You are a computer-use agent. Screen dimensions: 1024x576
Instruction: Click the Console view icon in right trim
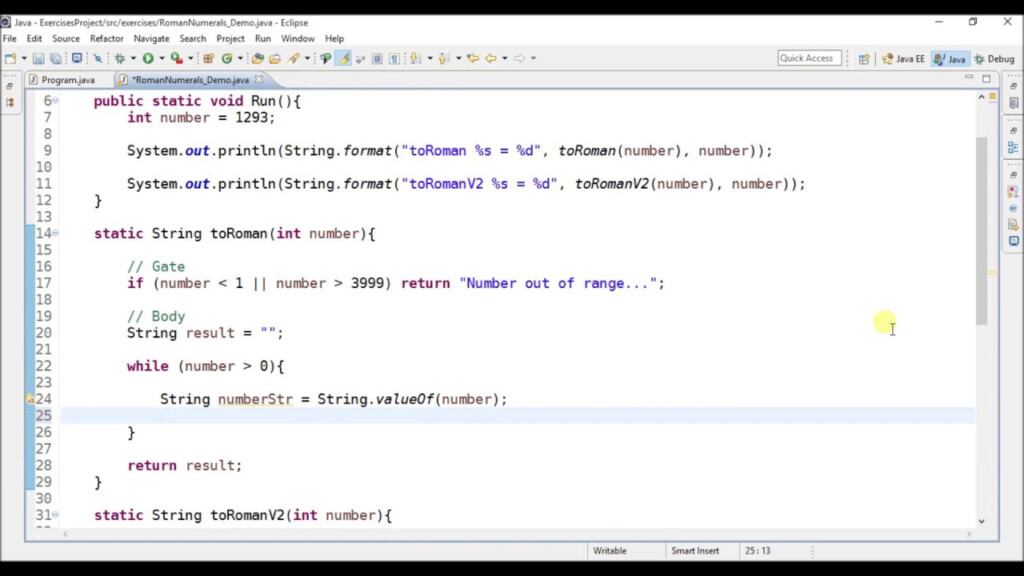pyautogui.click(x=1014, y=241)
